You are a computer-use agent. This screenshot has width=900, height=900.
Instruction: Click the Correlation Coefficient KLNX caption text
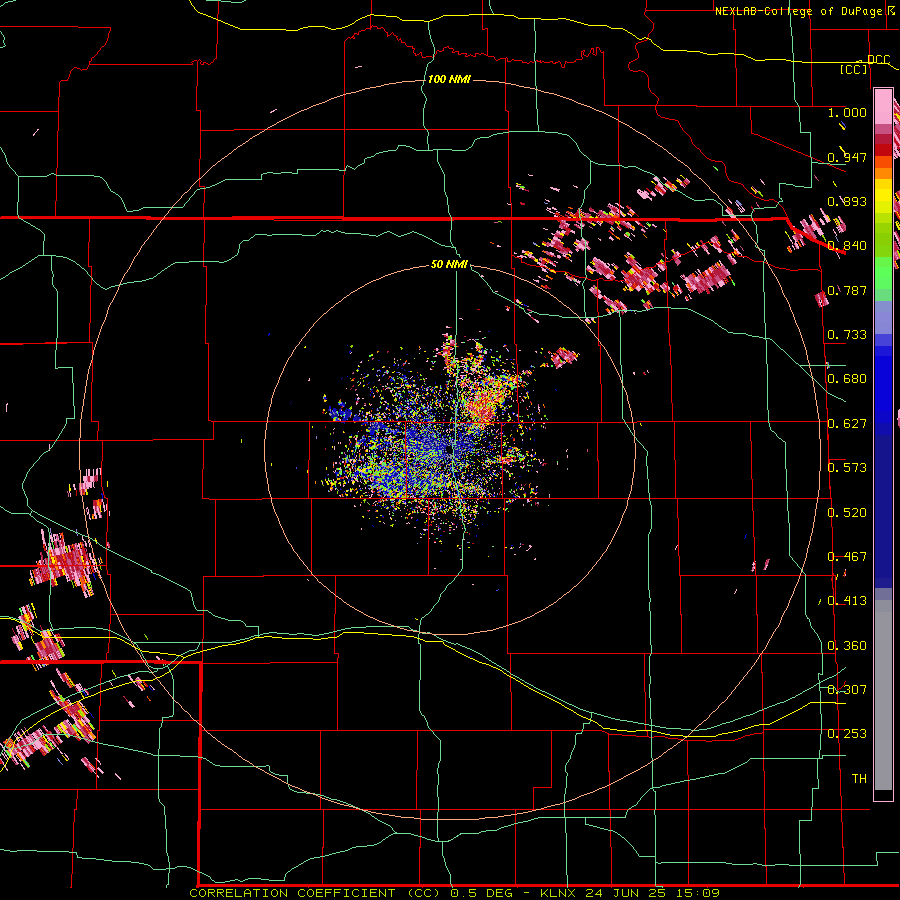pyautogui.click(x=454, y=893)
